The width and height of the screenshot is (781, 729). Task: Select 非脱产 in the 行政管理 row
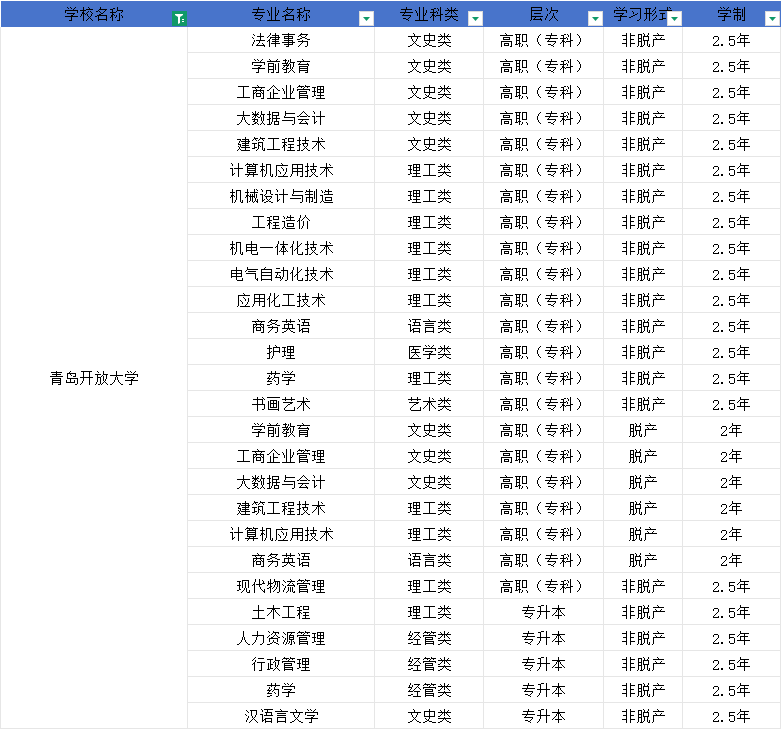[643, 664]
